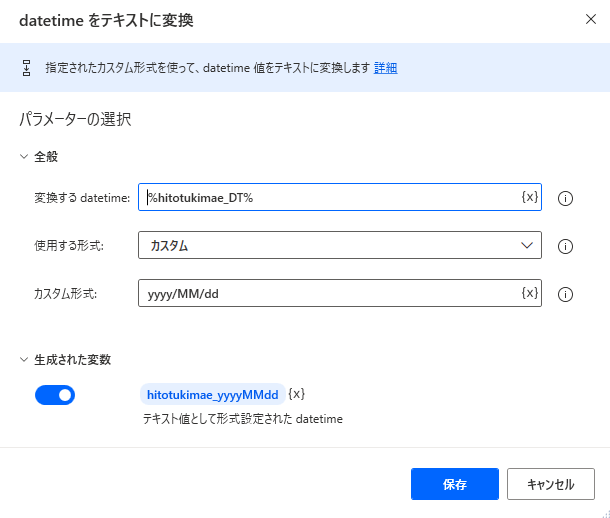Click info icon beside 使用する形式 dropdown
Image resolution: width=610 pixels, height=518 pixels.
565,246
